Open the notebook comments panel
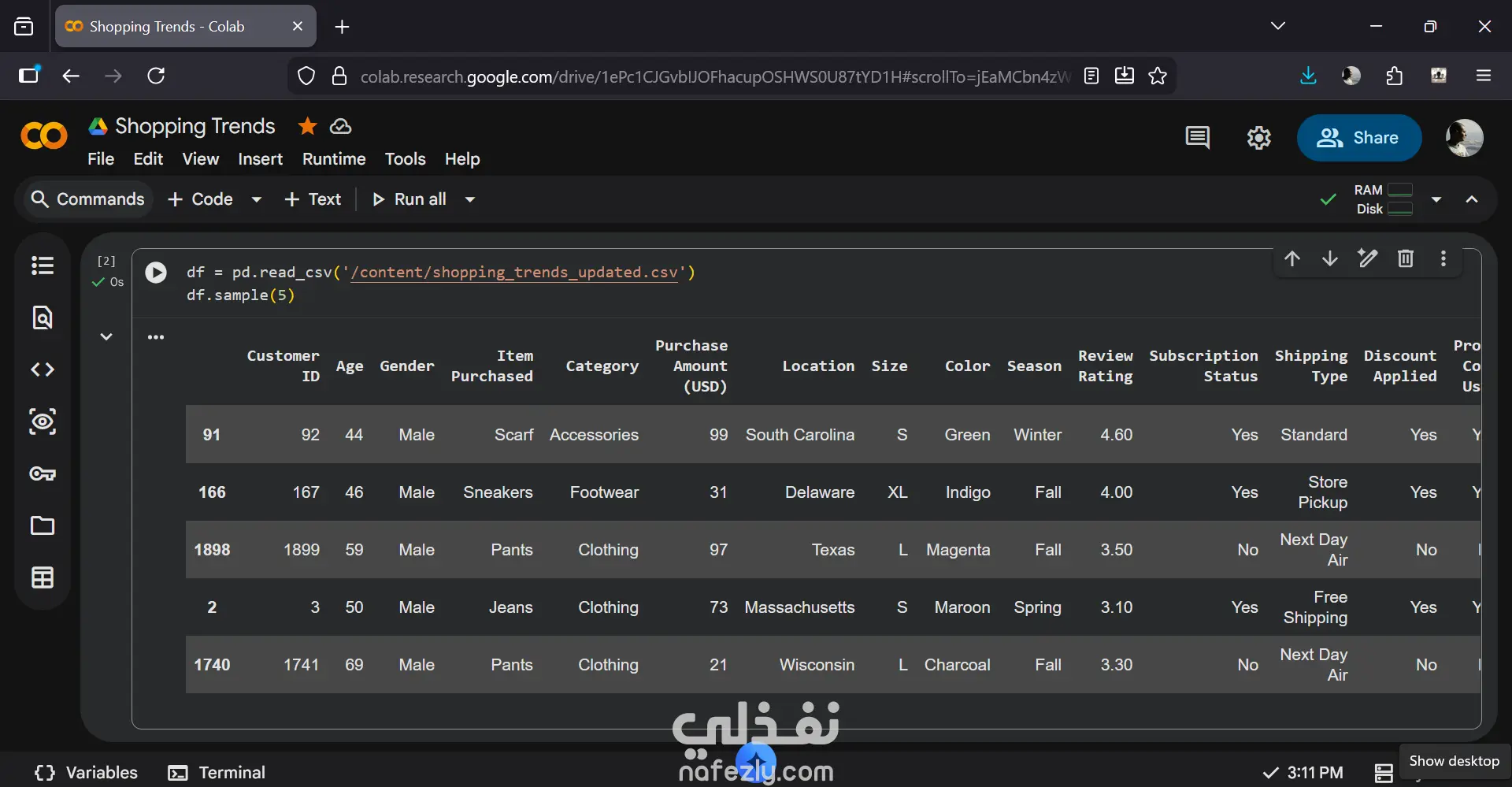Viewport: 1512px width, 787px height. [x=1197, y=138]
